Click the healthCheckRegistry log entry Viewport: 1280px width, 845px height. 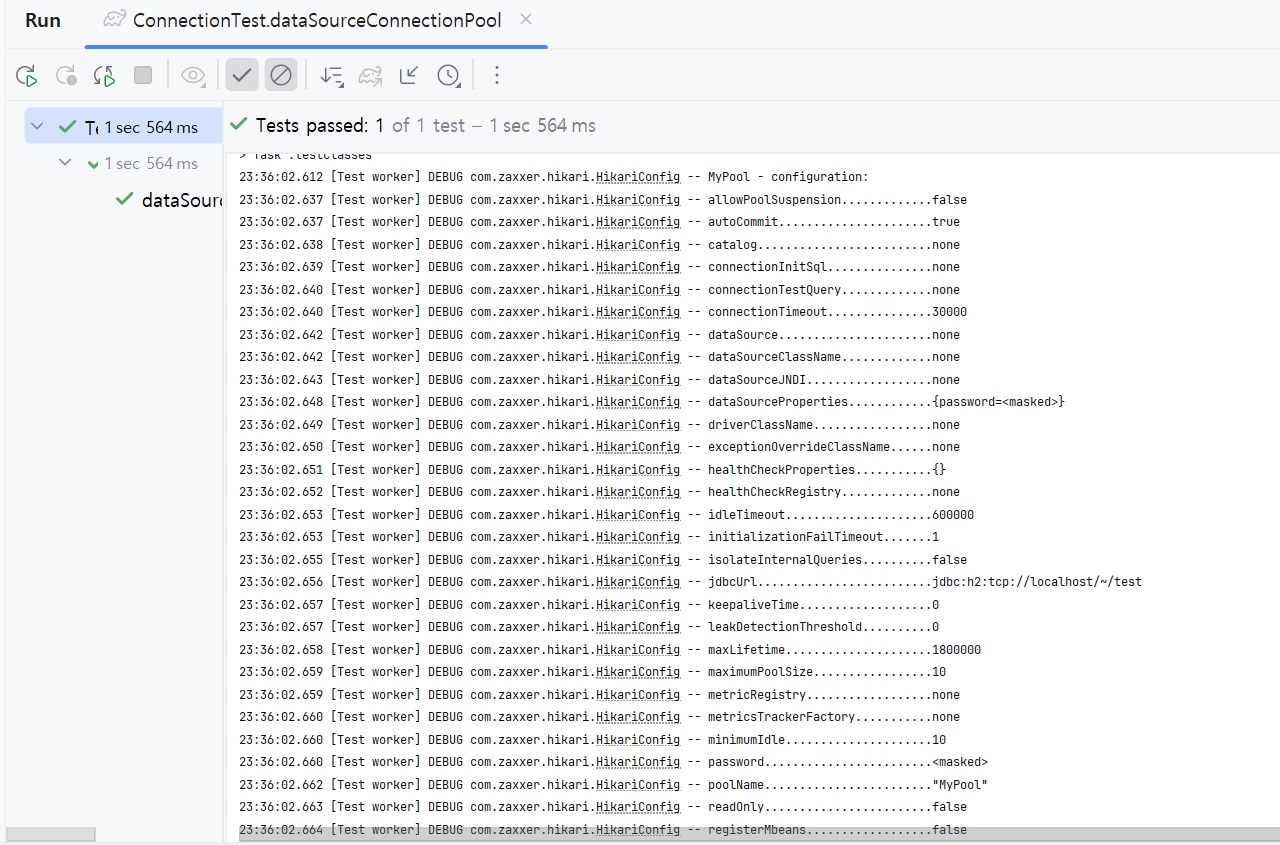(x=833, y=492)
